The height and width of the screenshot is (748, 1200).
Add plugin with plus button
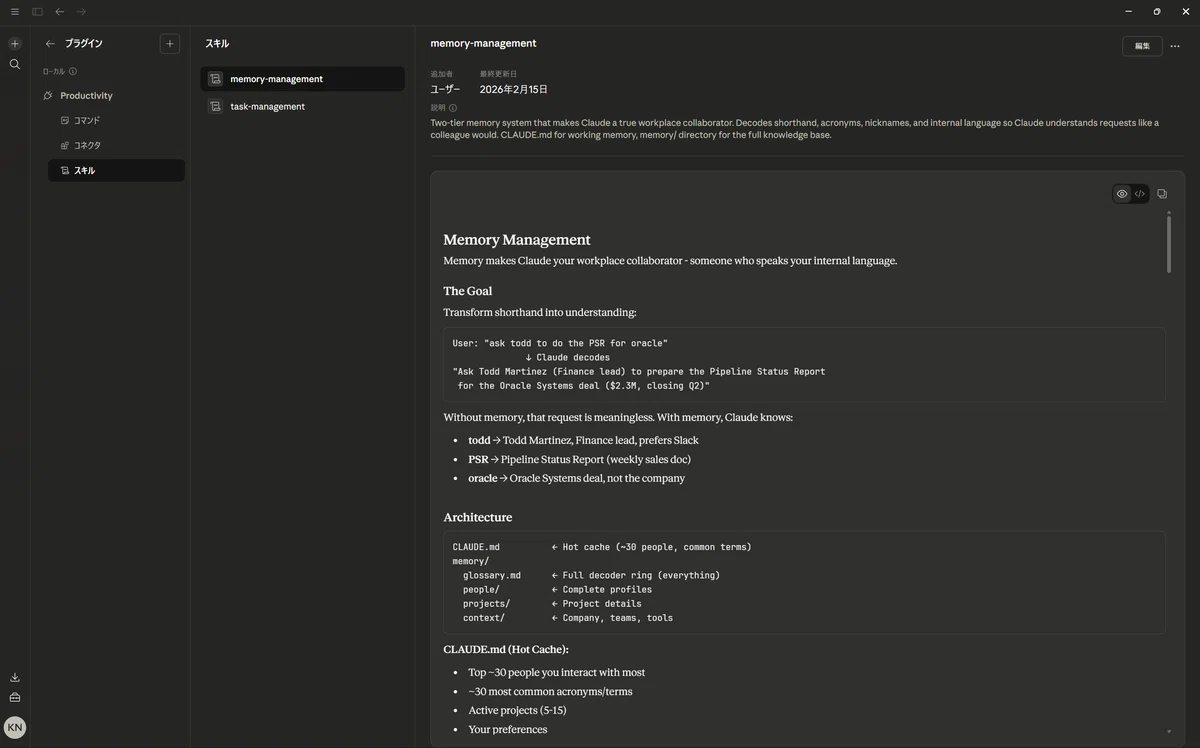[x=170, y=44]
